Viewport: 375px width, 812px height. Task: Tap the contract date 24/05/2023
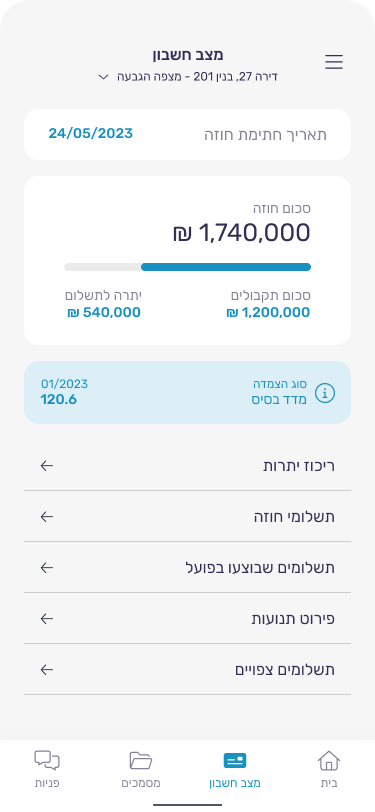[91, 134]
